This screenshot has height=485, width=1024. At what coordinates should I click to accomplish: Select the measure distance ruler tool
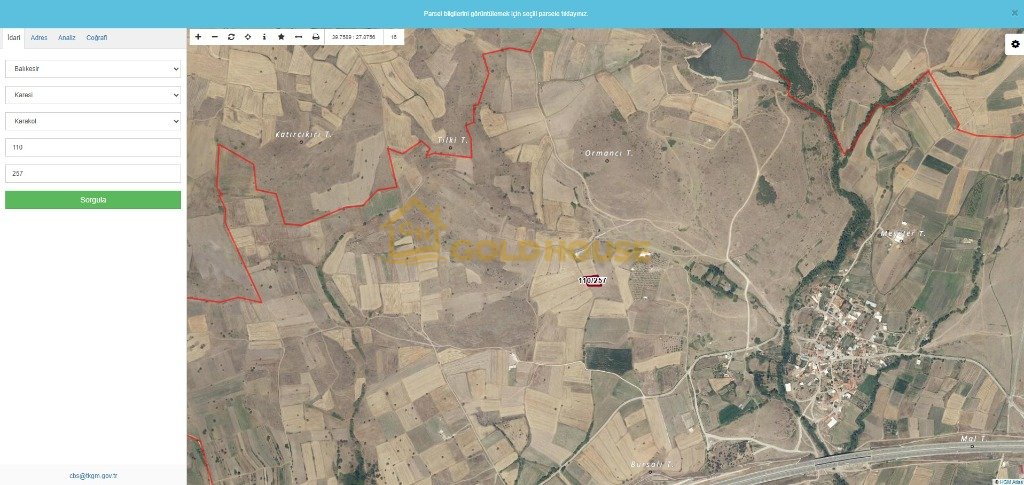coord(298,37)
